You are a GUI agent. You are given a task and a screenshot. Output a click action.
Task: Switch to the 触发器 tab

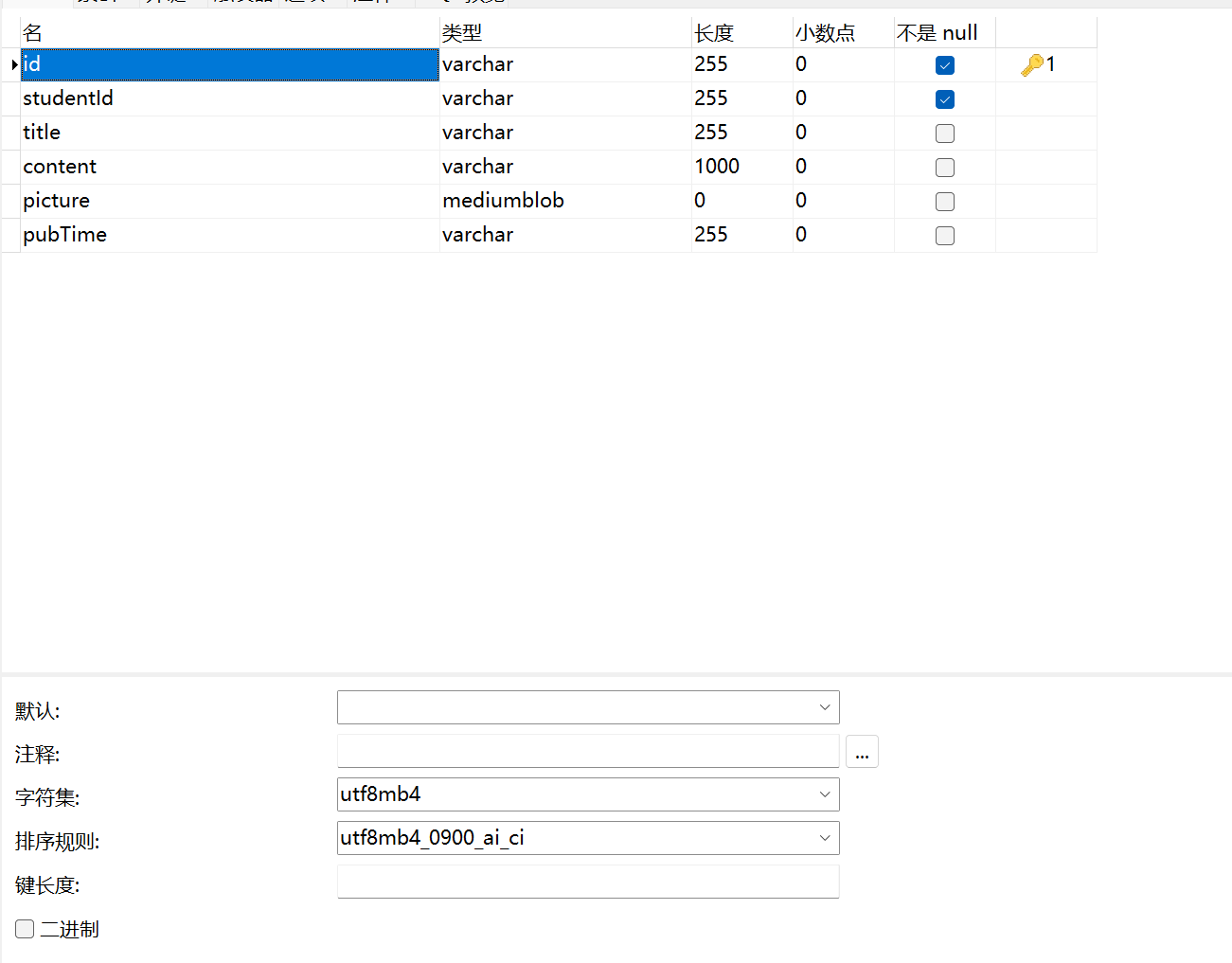click(x=242, y=2)
